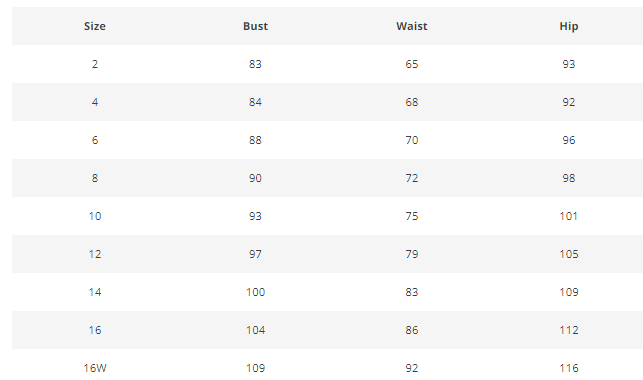Image resolution: width=643 pixels, height=380 pixels.
Task: Click the Hip column header
Action: pyautogui.click(x=569, y=26)
